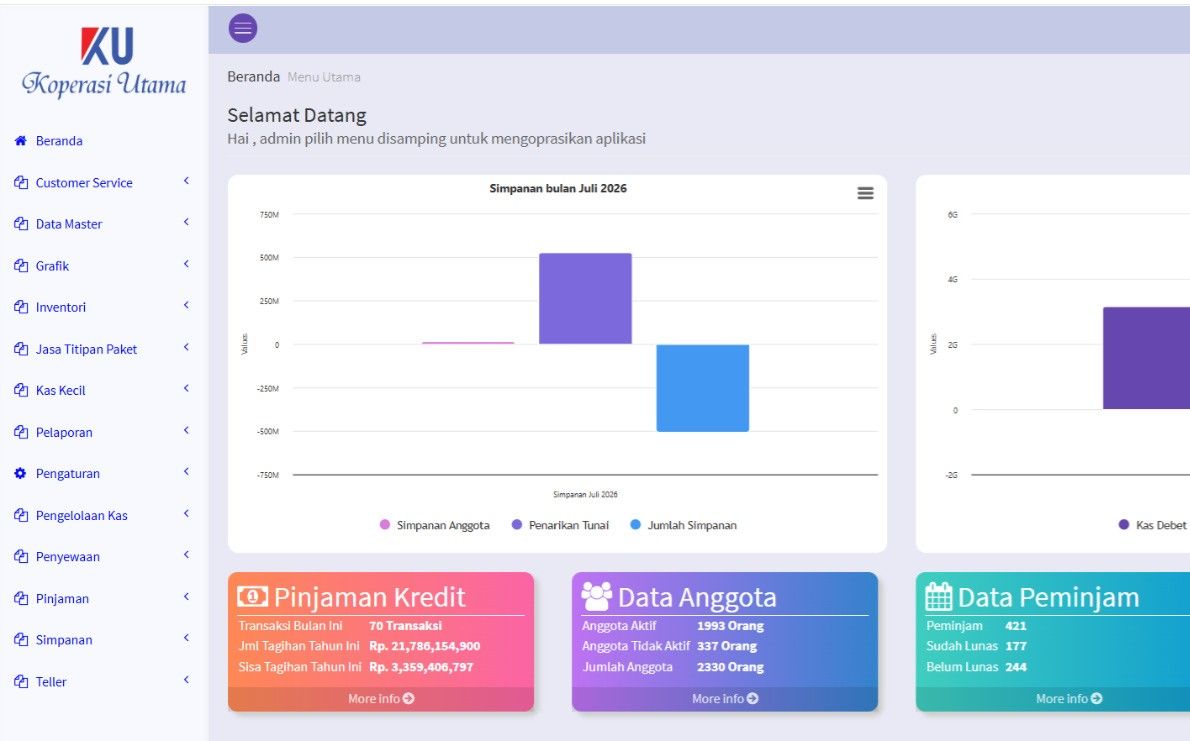
Task: Open the Pinjaman menu item
Action: pyautogui.click(x=62, y=598)
